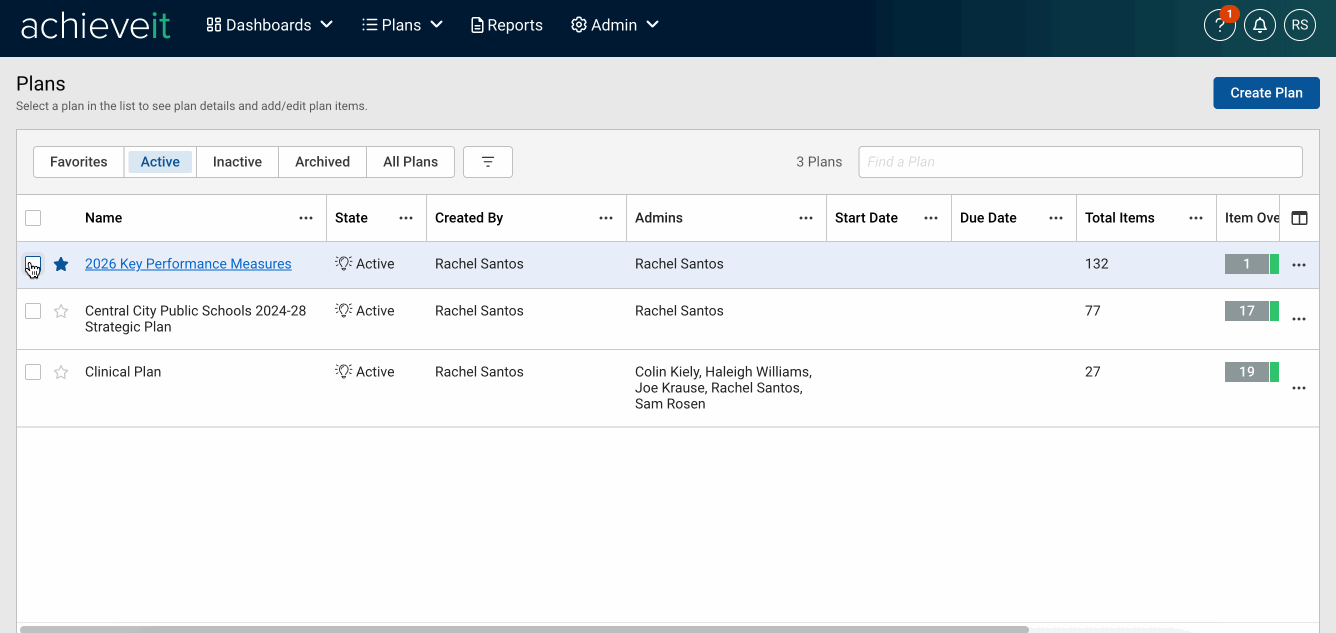
Task: Open Total Items column options ellipsis
Action: tap(1196, 218)
